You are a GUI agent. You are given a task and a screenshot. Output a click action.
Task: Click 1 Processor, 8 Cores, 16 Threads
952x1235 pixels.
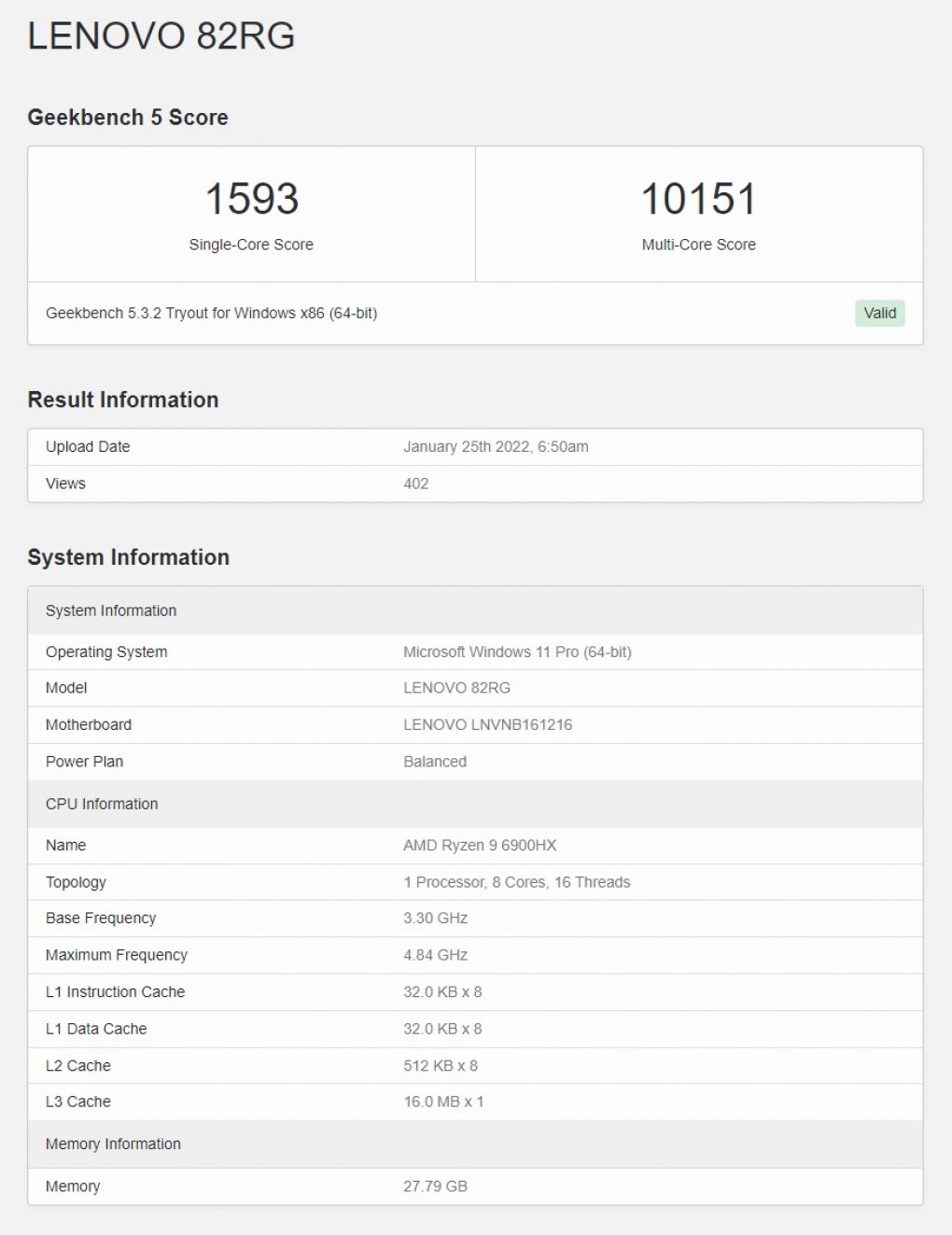[516, 882]
